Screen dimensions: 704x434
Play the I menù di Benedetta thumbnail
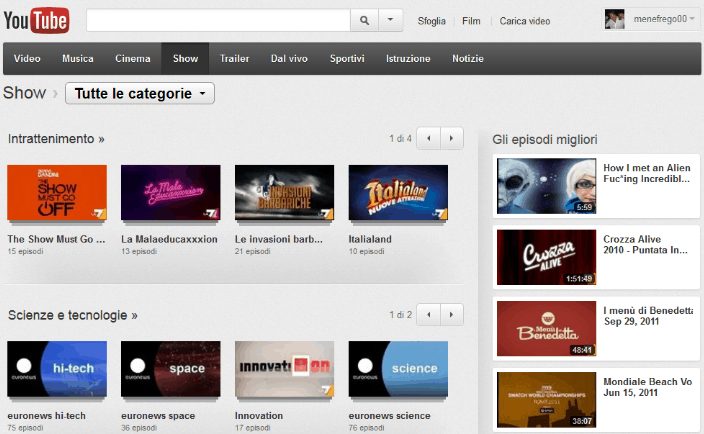pyautogui.click(x=546, y=329)
